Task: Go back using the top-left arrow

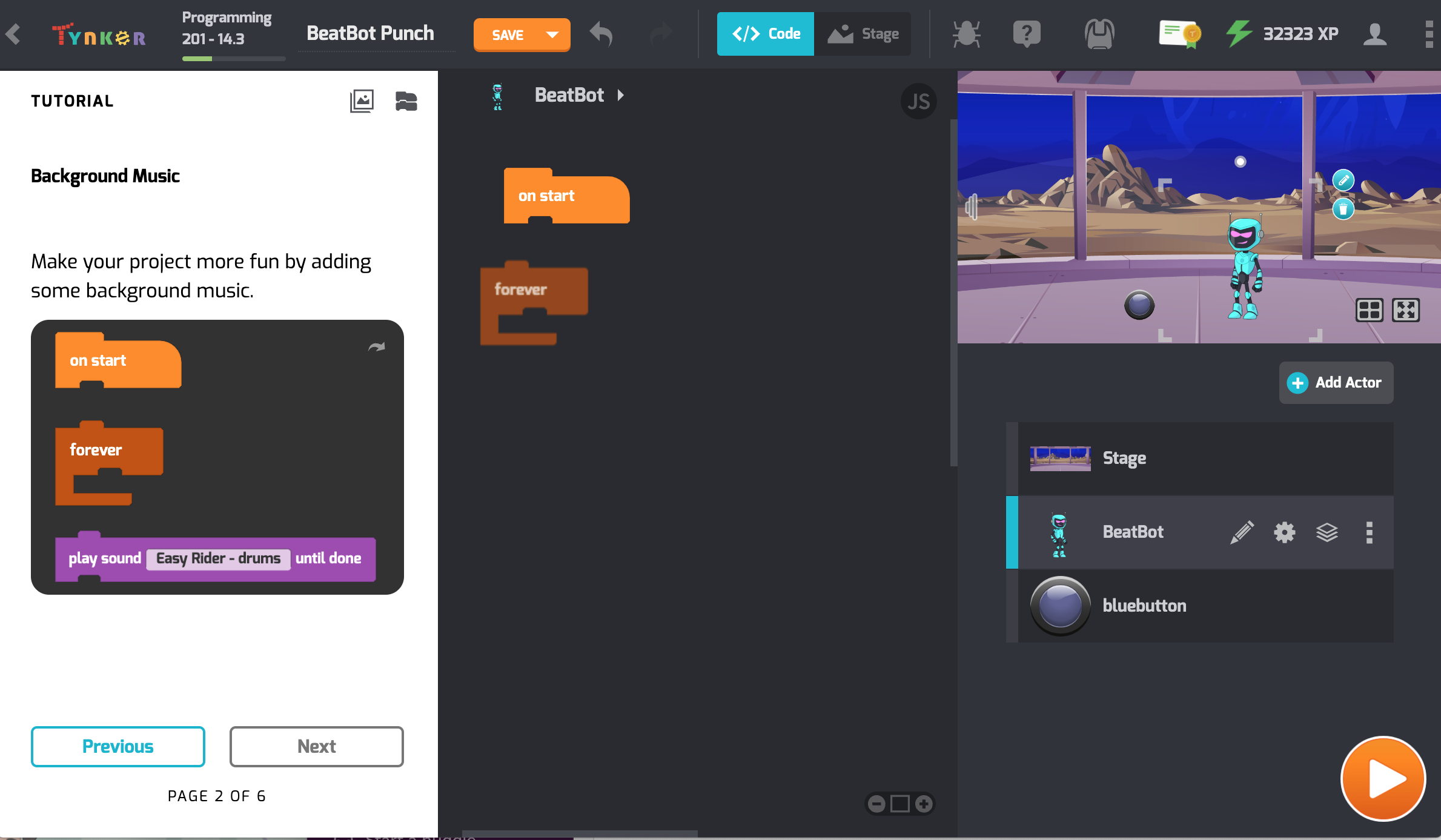Action: coord(13,35)
